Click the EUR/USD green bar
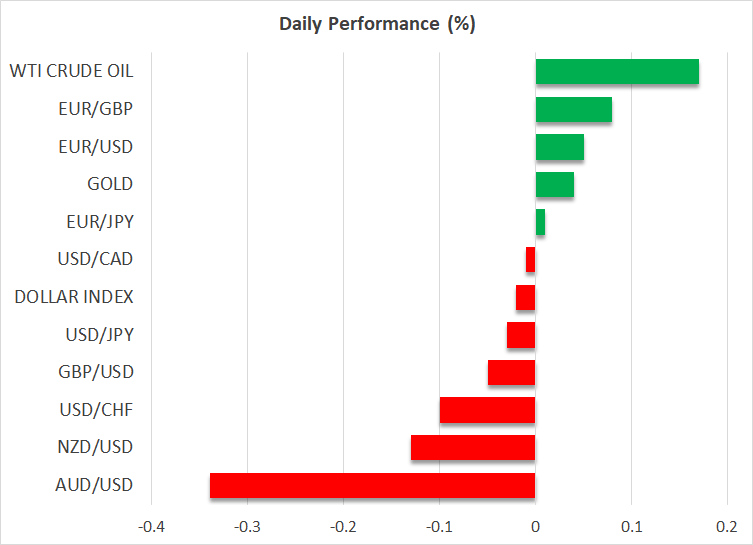Screen dimensions: 753x545 (559, 147)
